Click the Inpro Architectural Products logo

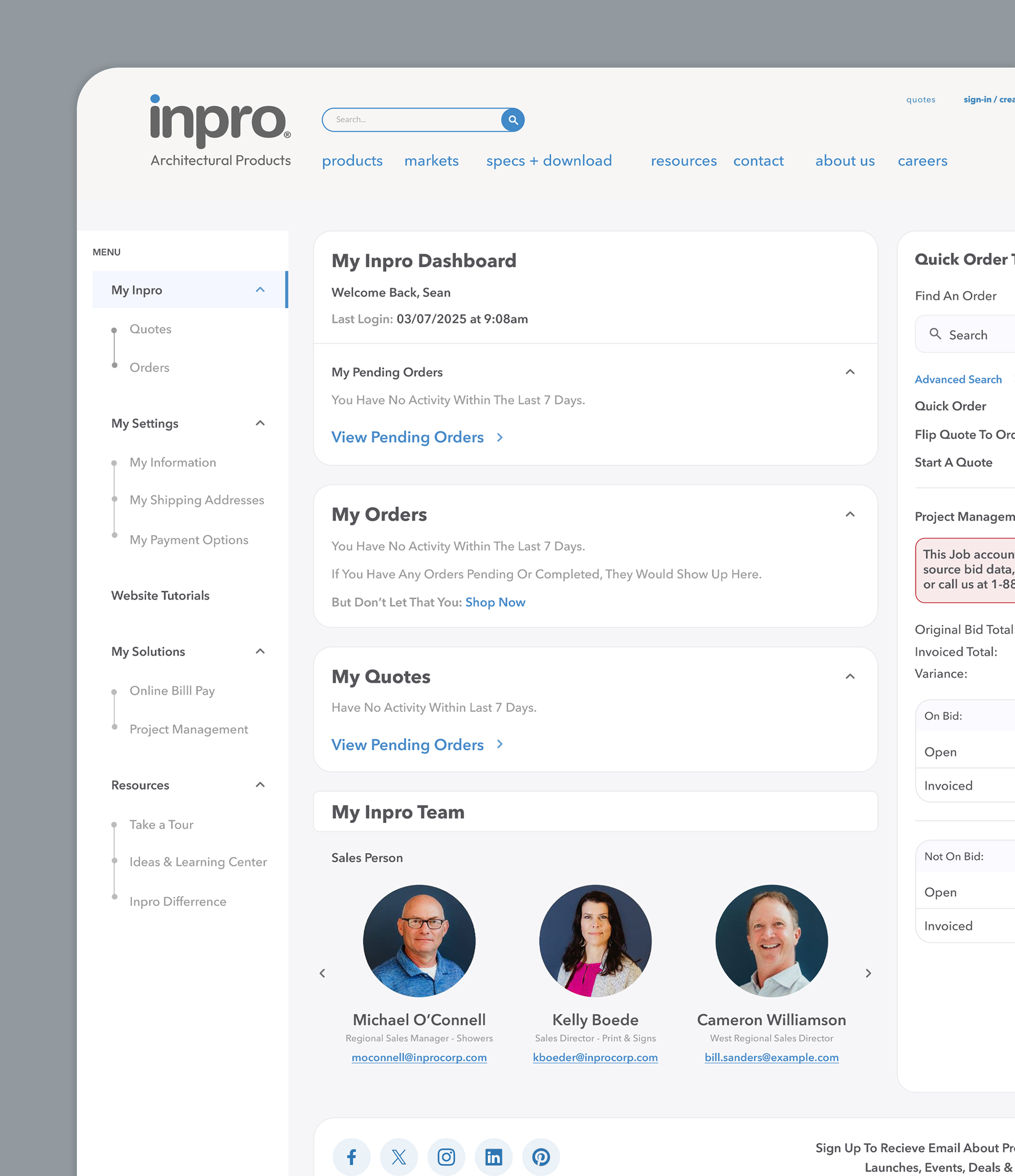(x=220, y=131)
